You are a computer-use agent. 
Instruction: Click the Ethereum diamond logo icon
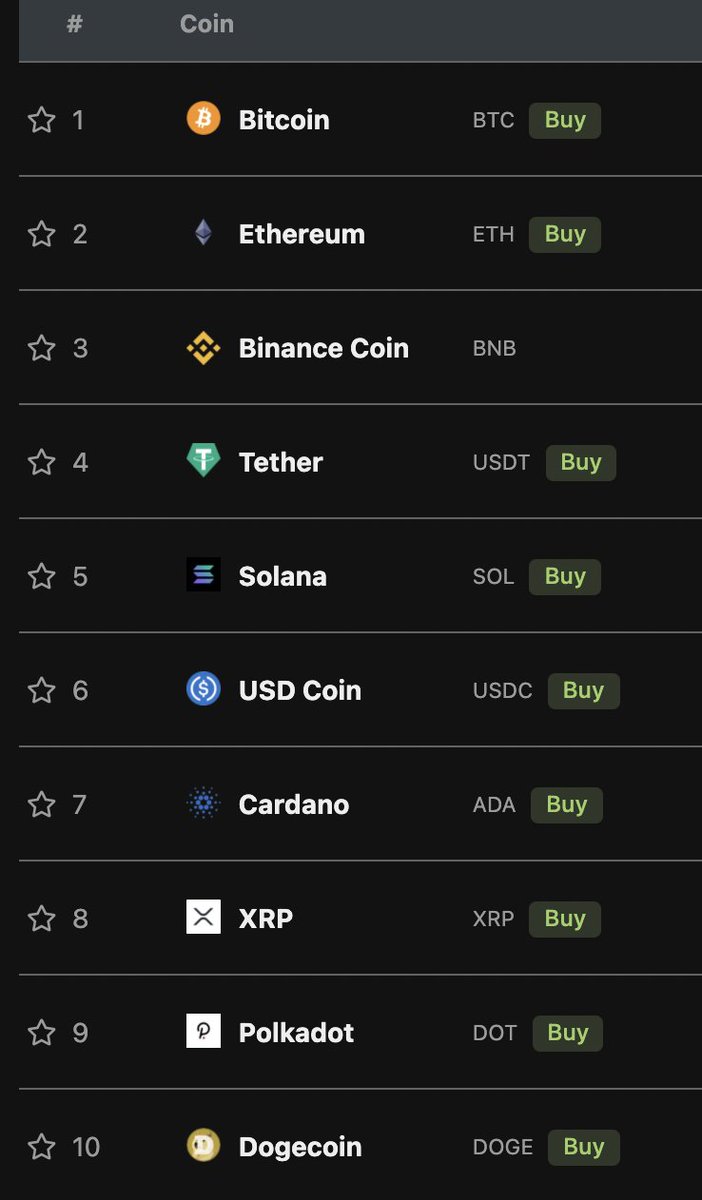[x=203, y=233]
